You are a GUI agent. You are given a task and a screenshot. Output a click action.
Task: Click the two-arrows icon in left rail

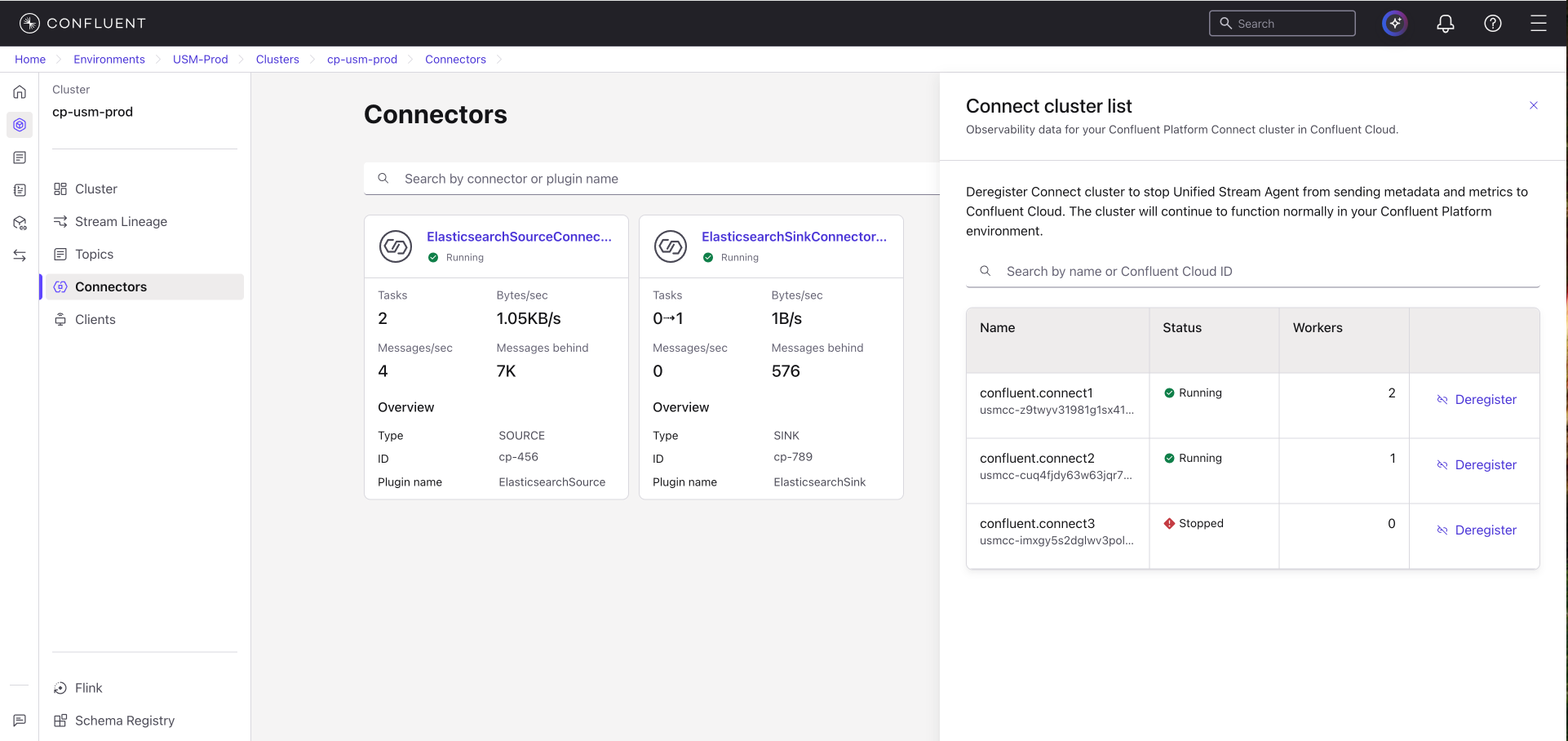pos(20,255)
